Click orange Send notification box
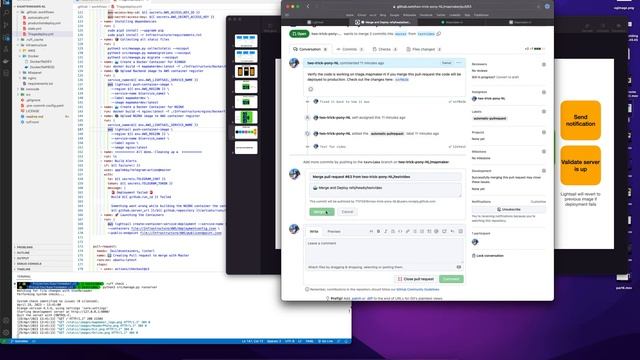Screen dimensions: 640x360 580,120
